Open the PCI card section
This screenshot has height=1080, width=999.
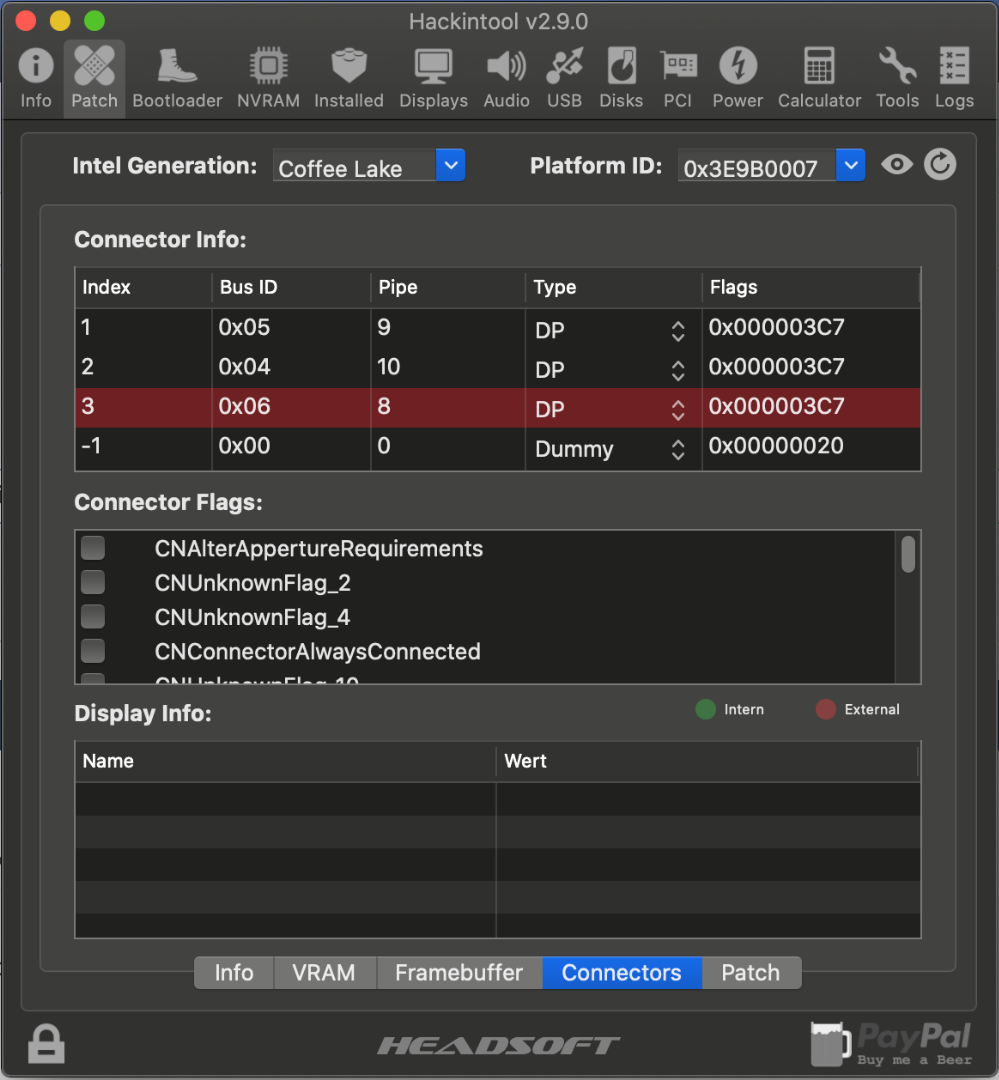(678, 78)
